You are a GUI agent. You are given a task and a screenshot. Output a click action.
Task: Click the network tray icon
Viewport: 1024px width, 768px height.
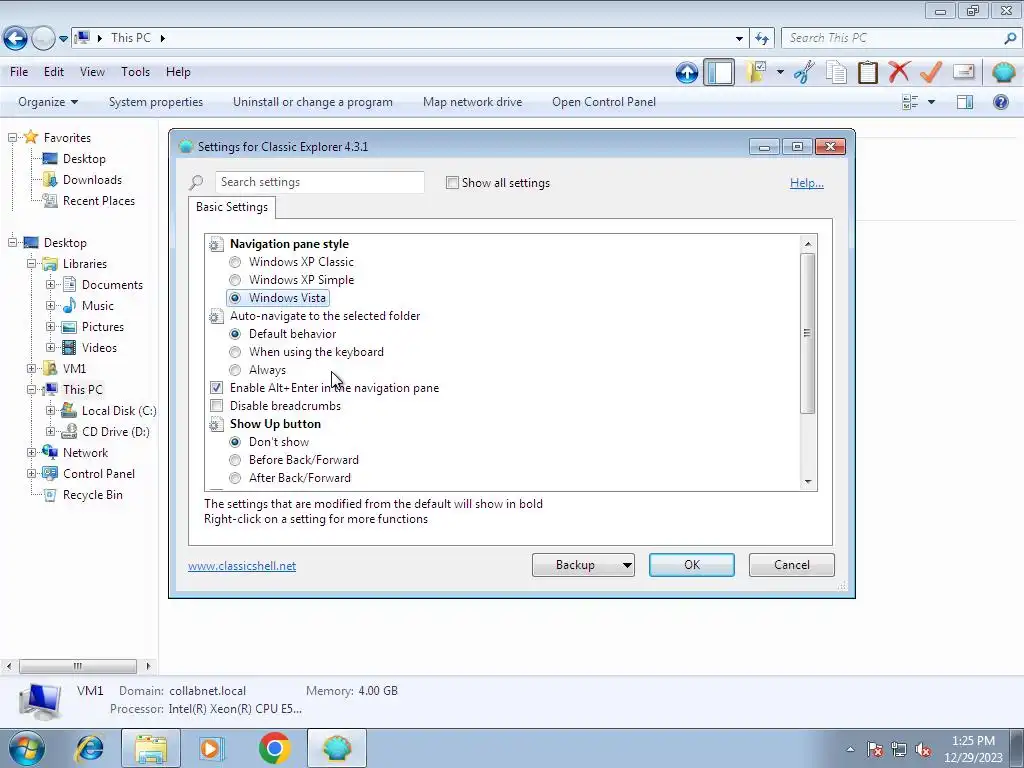[899, 750]
